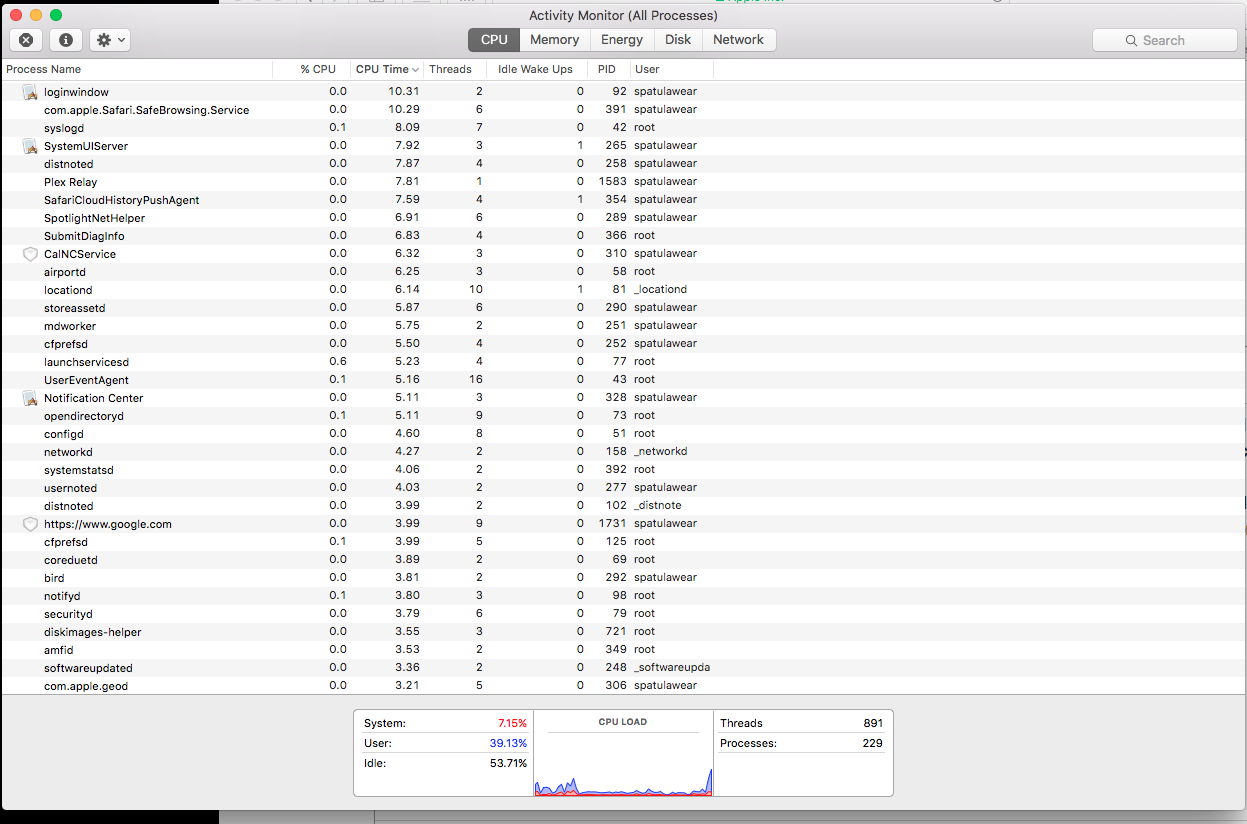Switch to the Energy tab
Image resolution: width=1247 pixels, height=824 pixels.
tap(622, 40)
